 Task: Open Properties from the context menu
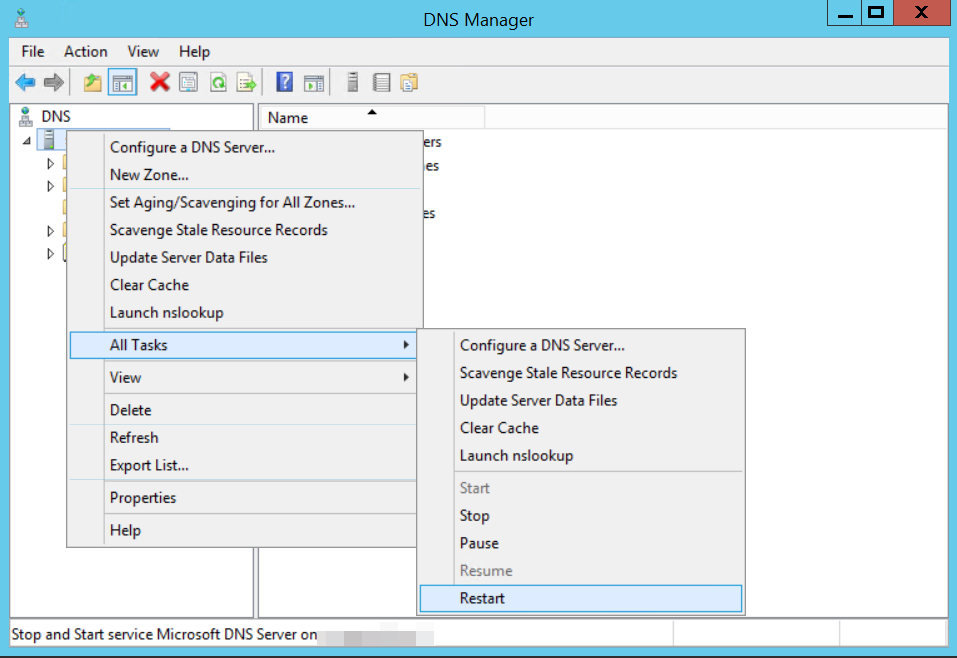coord(242,497)
